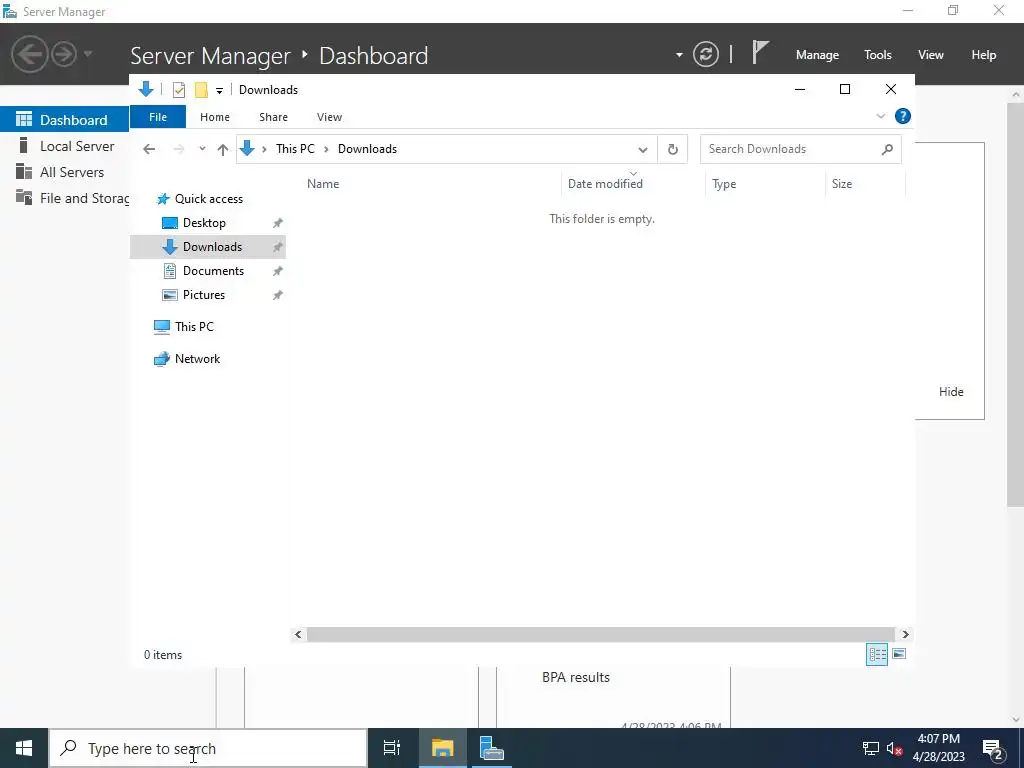Click the pin icon next to Desktop
Viewport: 1024px width, 768px height.
point(278,223)
